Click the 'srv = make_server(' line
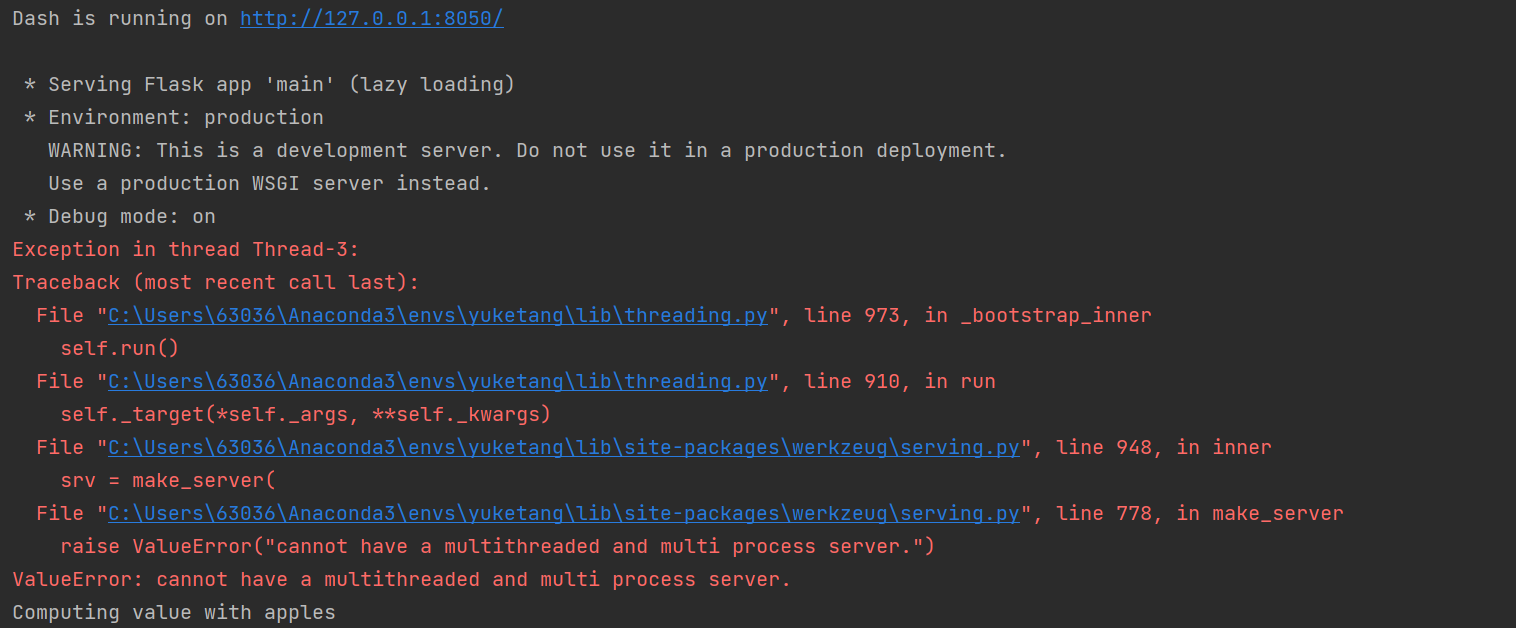The width and height of the screenshot is (1516, 628). tap(167, 481)
